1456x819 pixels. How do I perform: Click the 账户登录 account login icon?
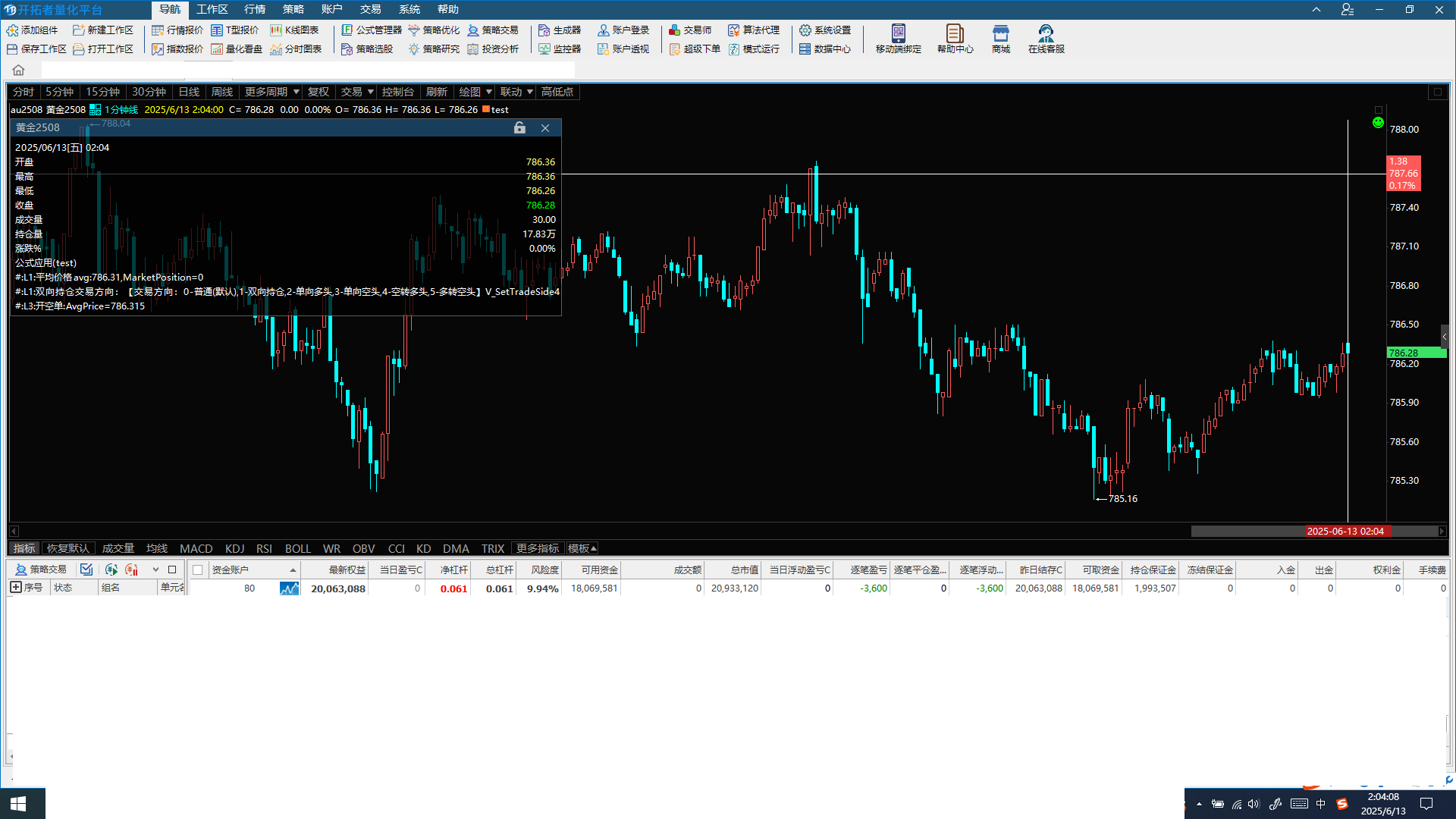point(604,30)
